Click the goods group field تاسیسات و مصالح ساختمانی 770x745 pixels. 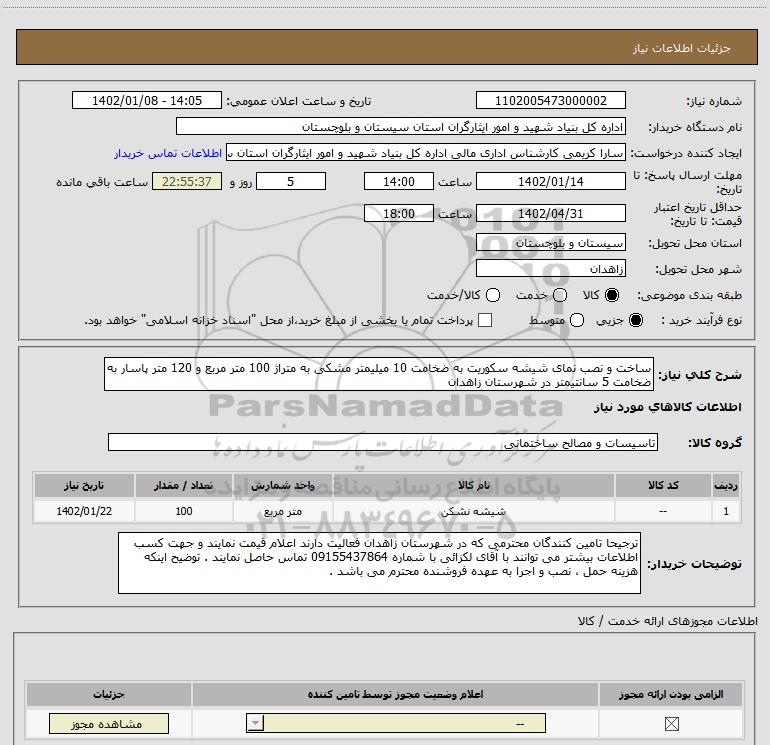[x=383, y=442]
